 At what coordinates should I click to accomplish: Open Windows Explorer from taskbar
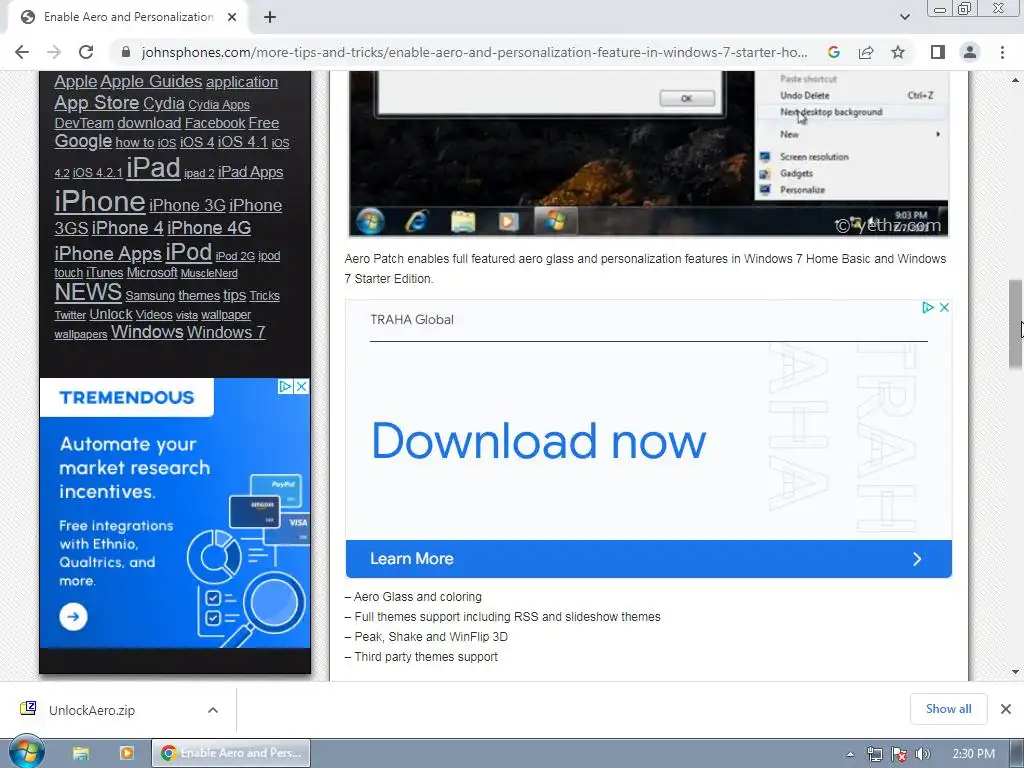[80, 753]
